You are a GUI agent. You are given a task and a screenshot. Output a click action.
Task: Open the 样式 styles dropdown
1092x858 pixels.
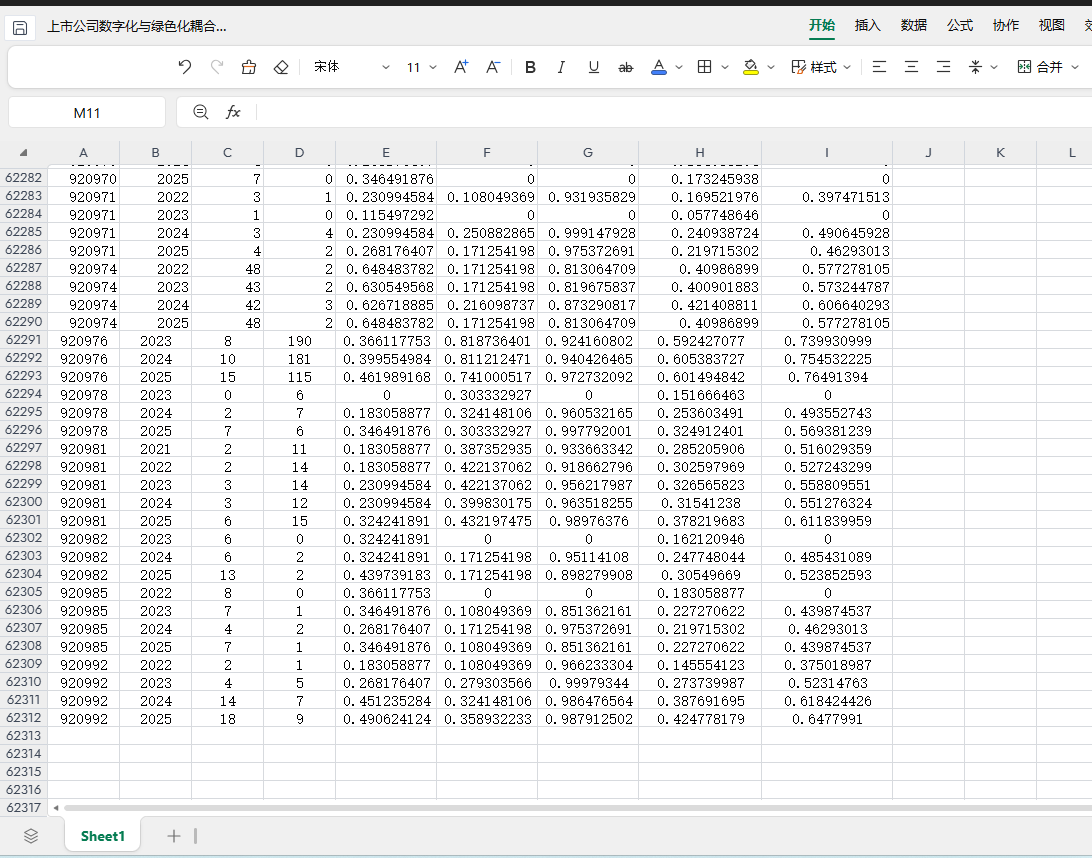tap(821, 67)
